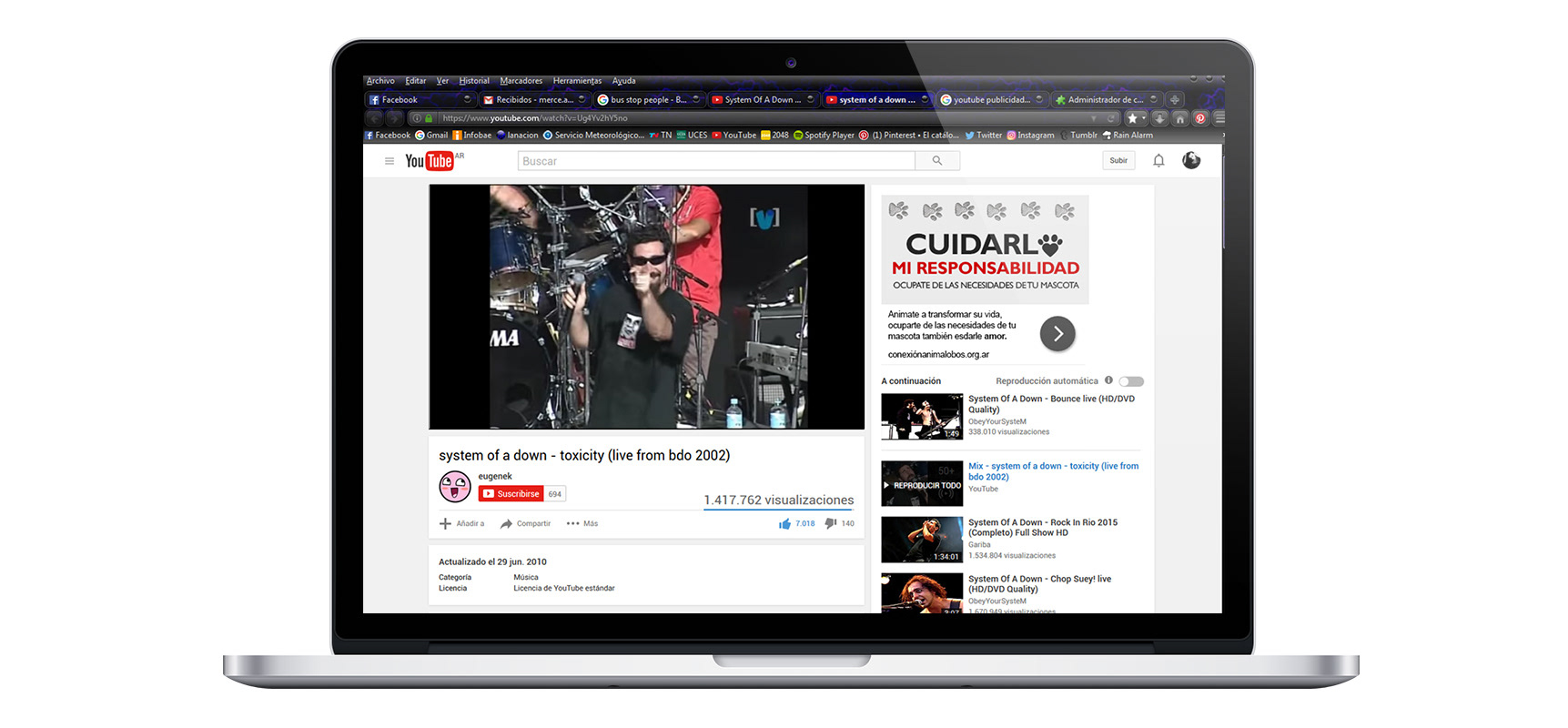View site security padlock info
Viewport: 1568px width, 728px height.
pyautogui.click(x=429, y=118)
